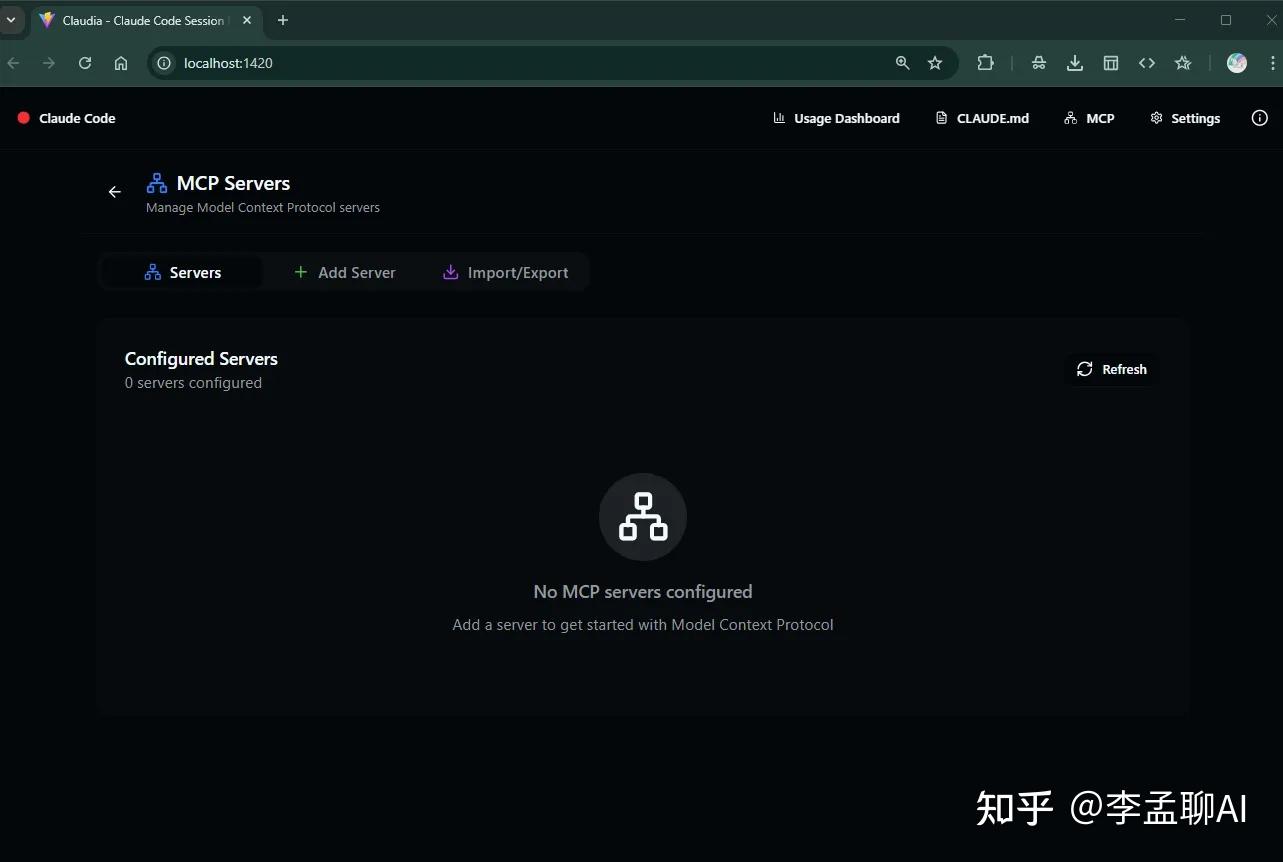Image resolution: width=1283 pixels, height=862 pixels.
Task: Click the back arrow beside MCP Servers title
Action: [114, 191]
